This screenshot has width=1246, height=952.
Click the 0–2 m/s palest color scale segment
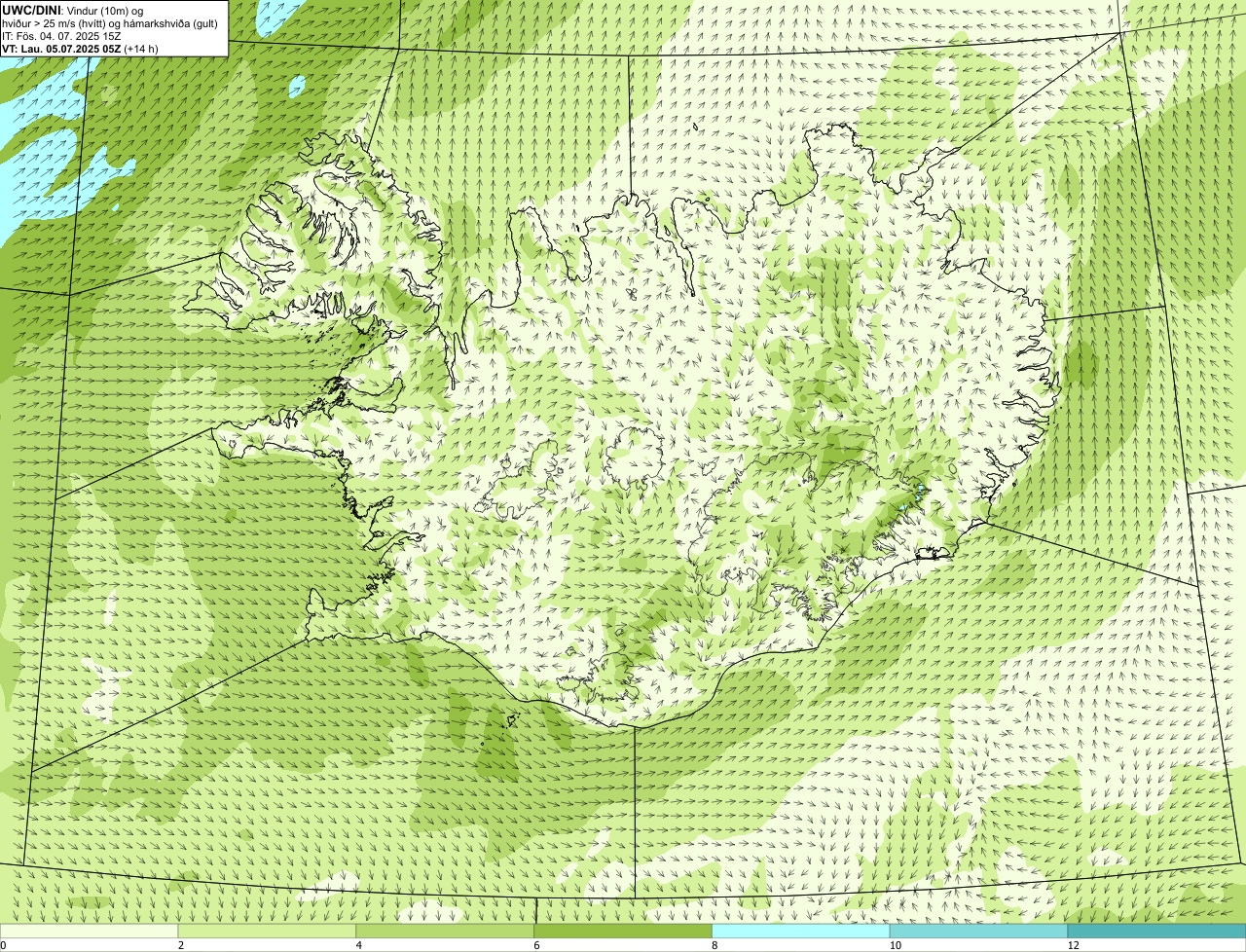click(90, 932)
